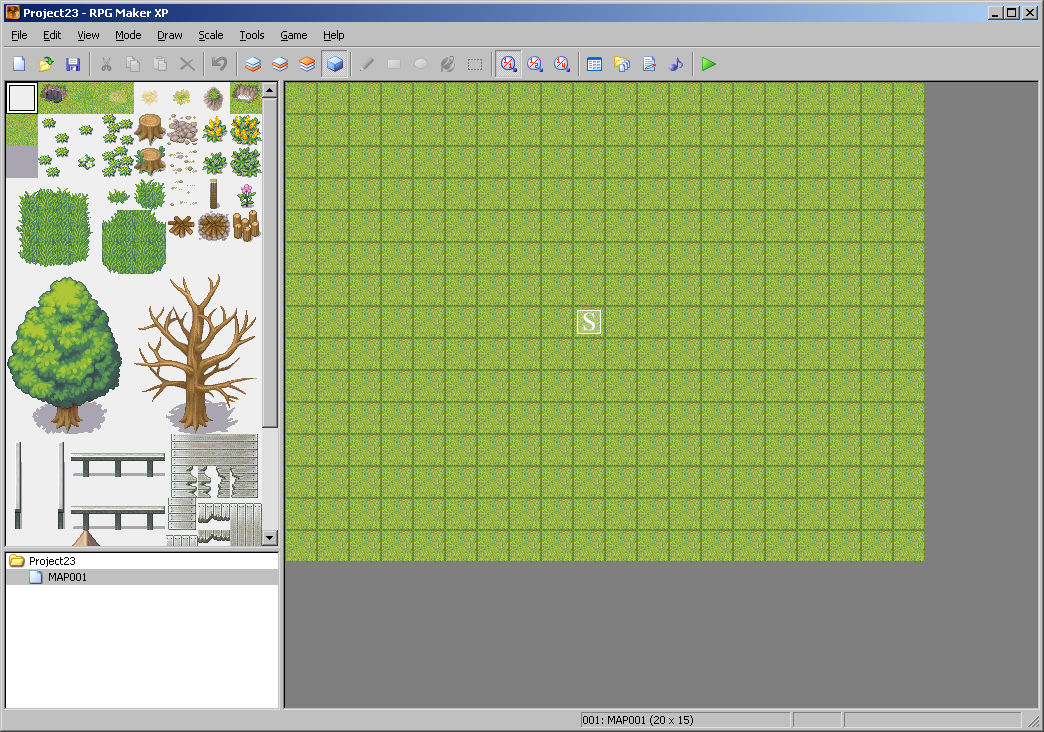Switch to Layer 2 editing mode
The height and width of the screenshot is (732, 1044).
click(x=280, y=64)
